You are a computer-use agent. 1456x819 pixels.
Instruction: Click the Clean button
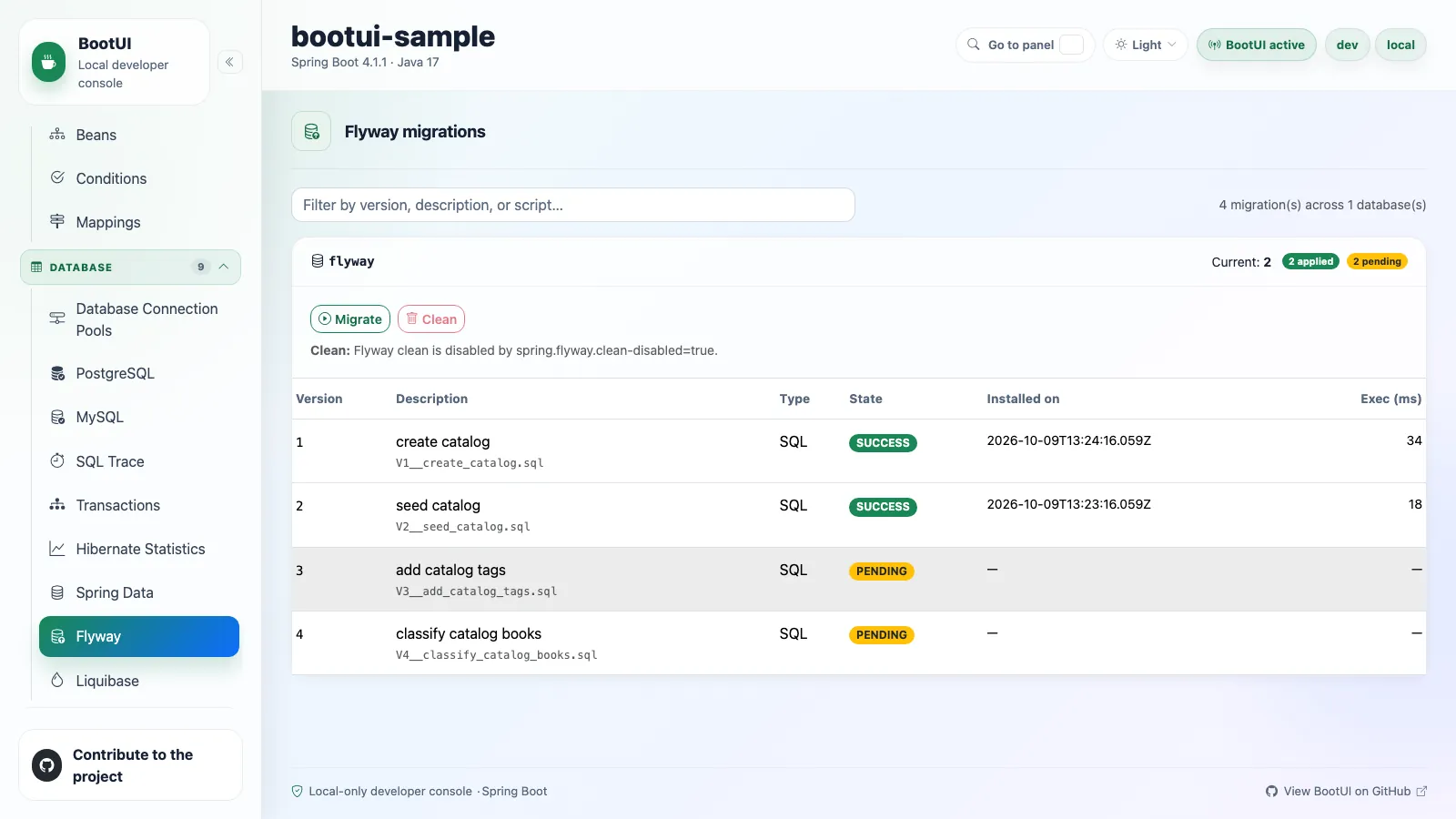(x=431, y=319)
